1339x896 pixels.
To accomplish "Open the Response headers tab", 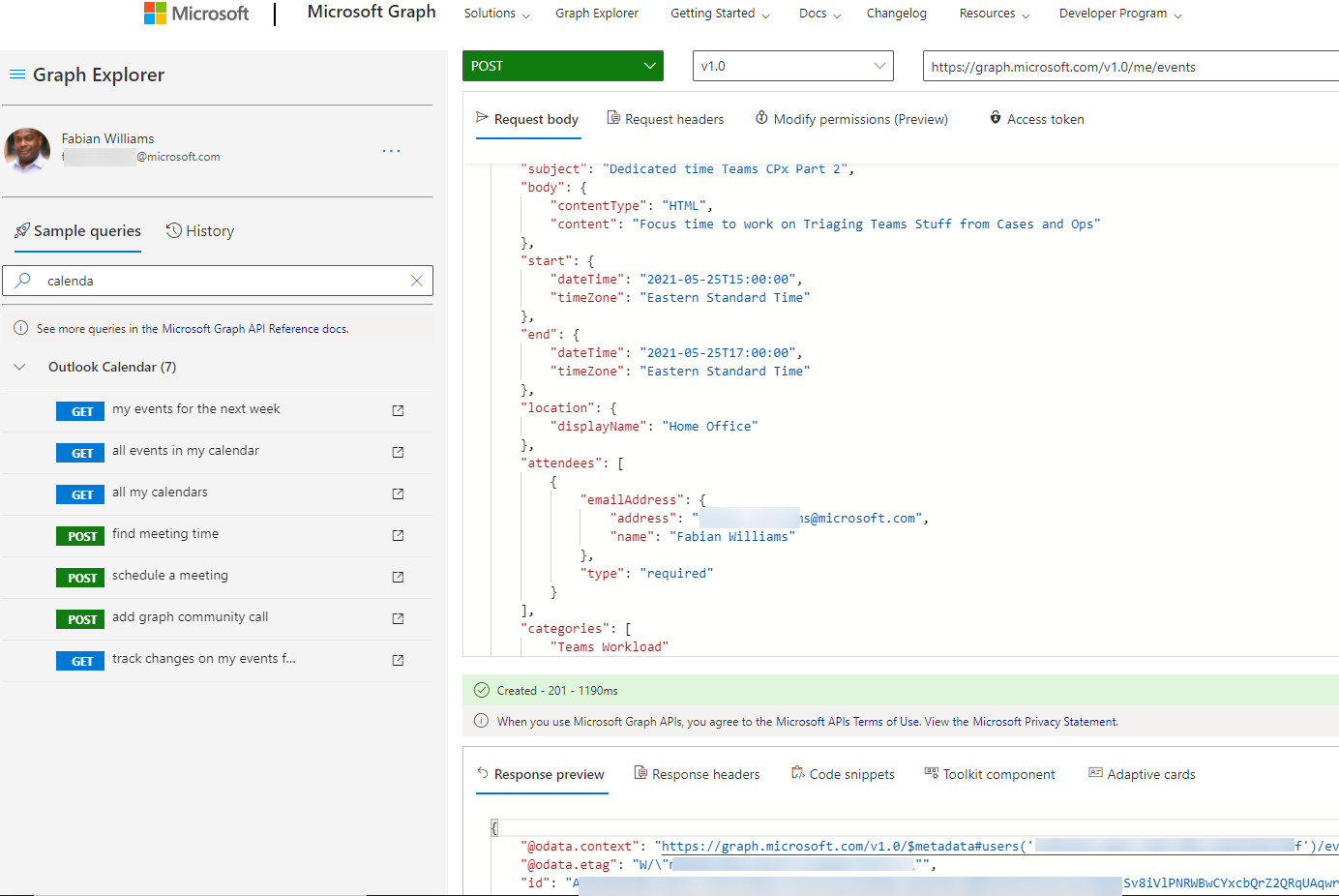I will [697, 774].
